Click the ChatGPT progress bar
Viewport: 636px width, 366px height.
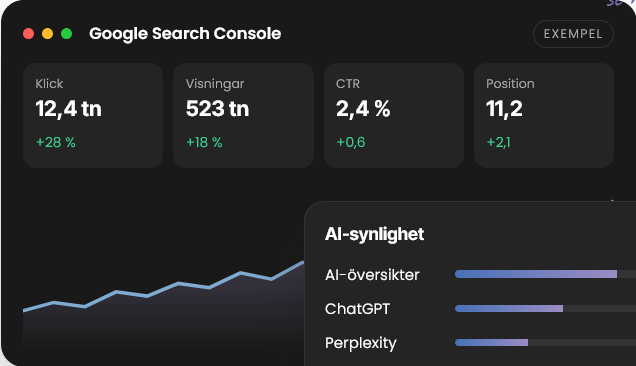545,309
